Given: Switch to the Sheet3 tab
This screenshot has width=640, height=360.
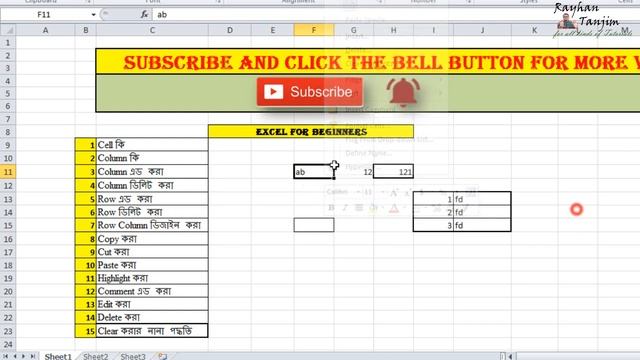Looking at the screenshot, I should [x=133, y=356].
